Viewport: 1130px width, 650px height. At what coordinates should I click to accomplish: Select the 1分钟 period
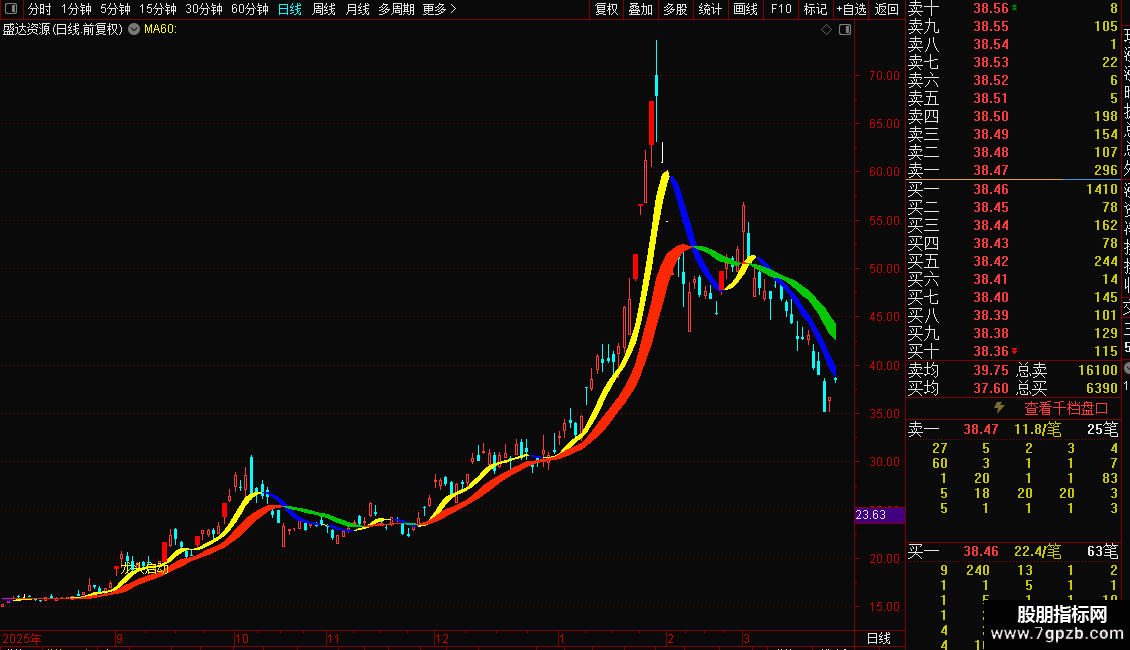click(76, 9)
